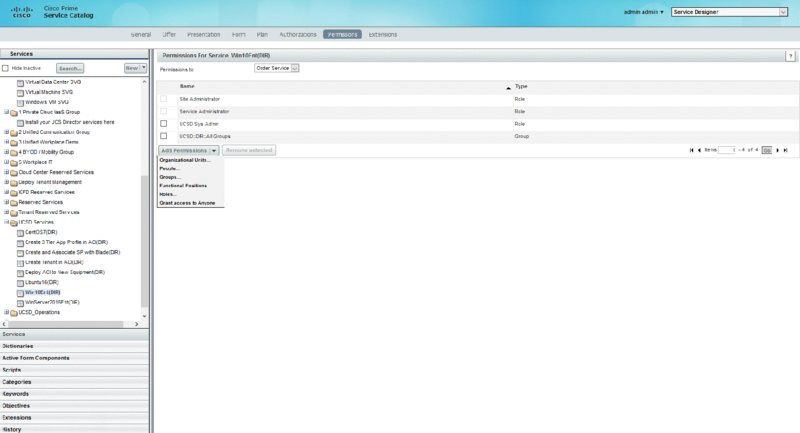Collapse the UCSD Services folder
The height and width of the screenshot is (433, 800).
click(7, 222)
